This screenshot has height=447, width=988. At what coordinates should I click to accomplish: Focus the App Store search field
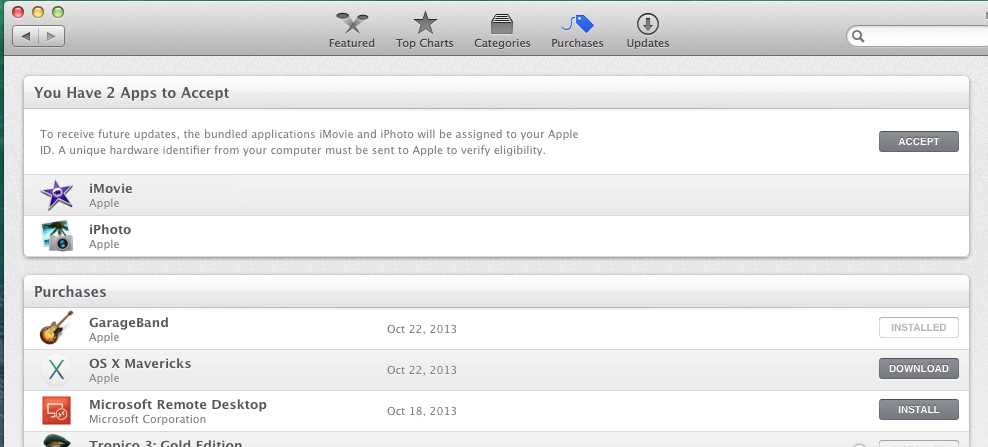917,37
